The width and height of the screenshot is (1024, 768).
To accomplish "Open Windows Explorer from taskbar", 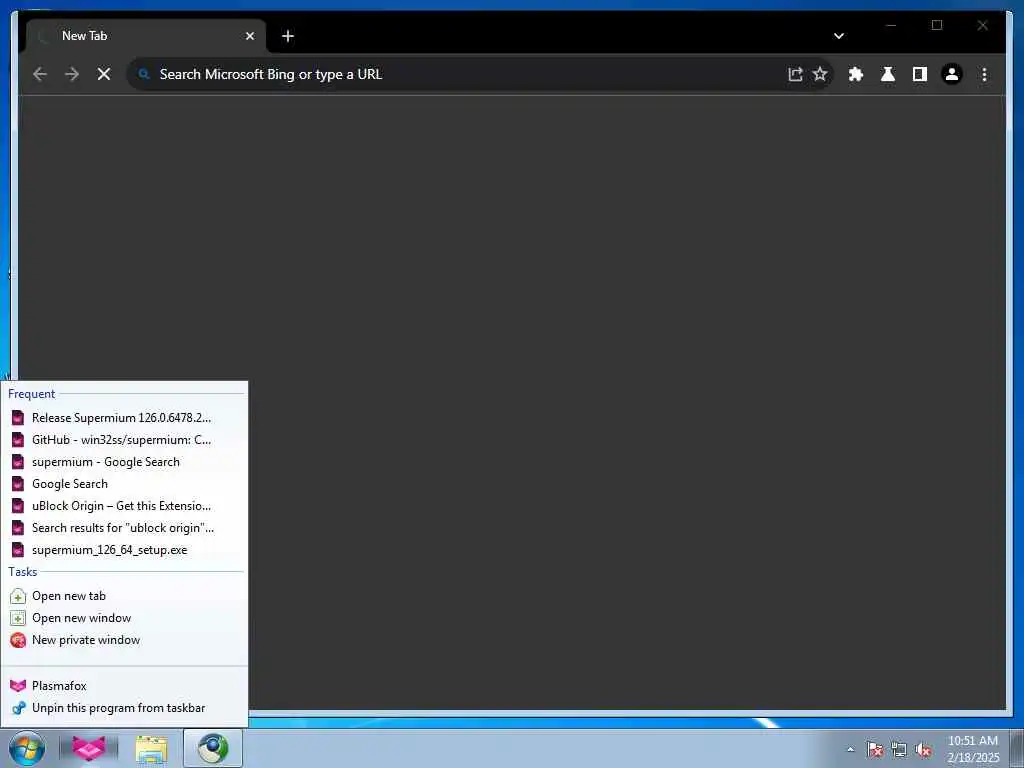I will [x=152, y=749].
